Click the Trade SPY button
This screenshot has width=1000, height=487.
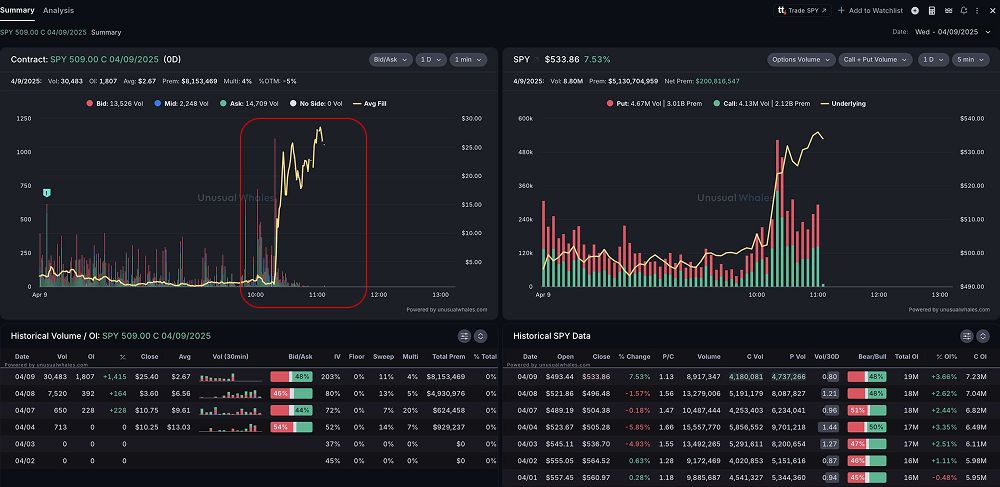pos(803,10)
